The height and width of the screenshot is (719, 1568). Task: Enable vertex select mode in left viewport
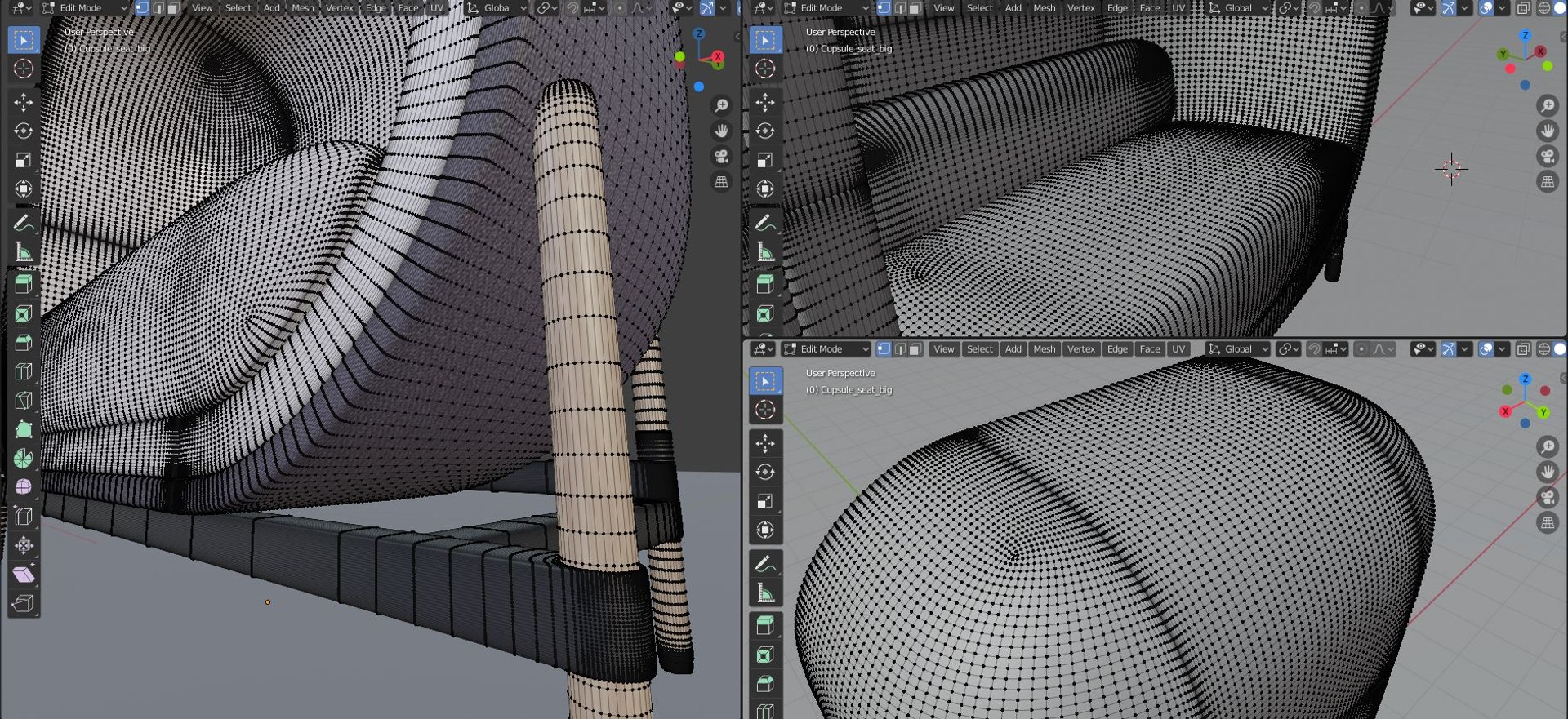click(x=142, y=8)
